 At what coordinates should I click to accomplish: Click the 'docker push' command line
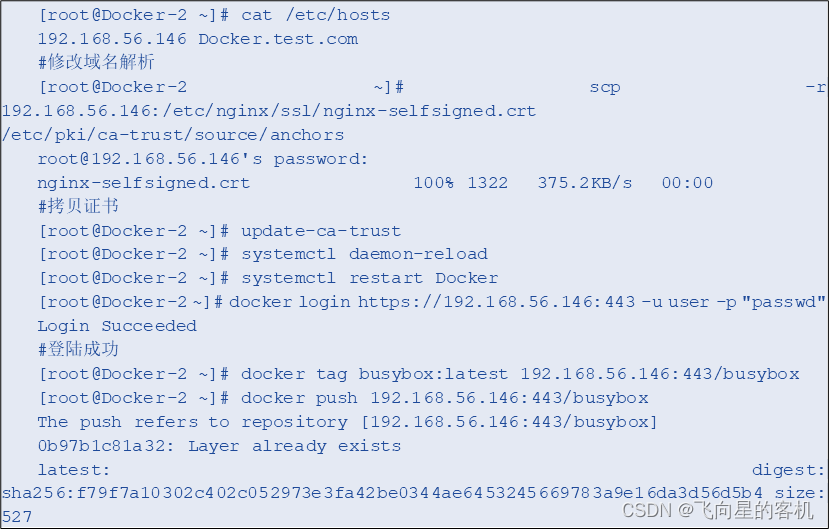pyautogui.click(x=445, y=398)
